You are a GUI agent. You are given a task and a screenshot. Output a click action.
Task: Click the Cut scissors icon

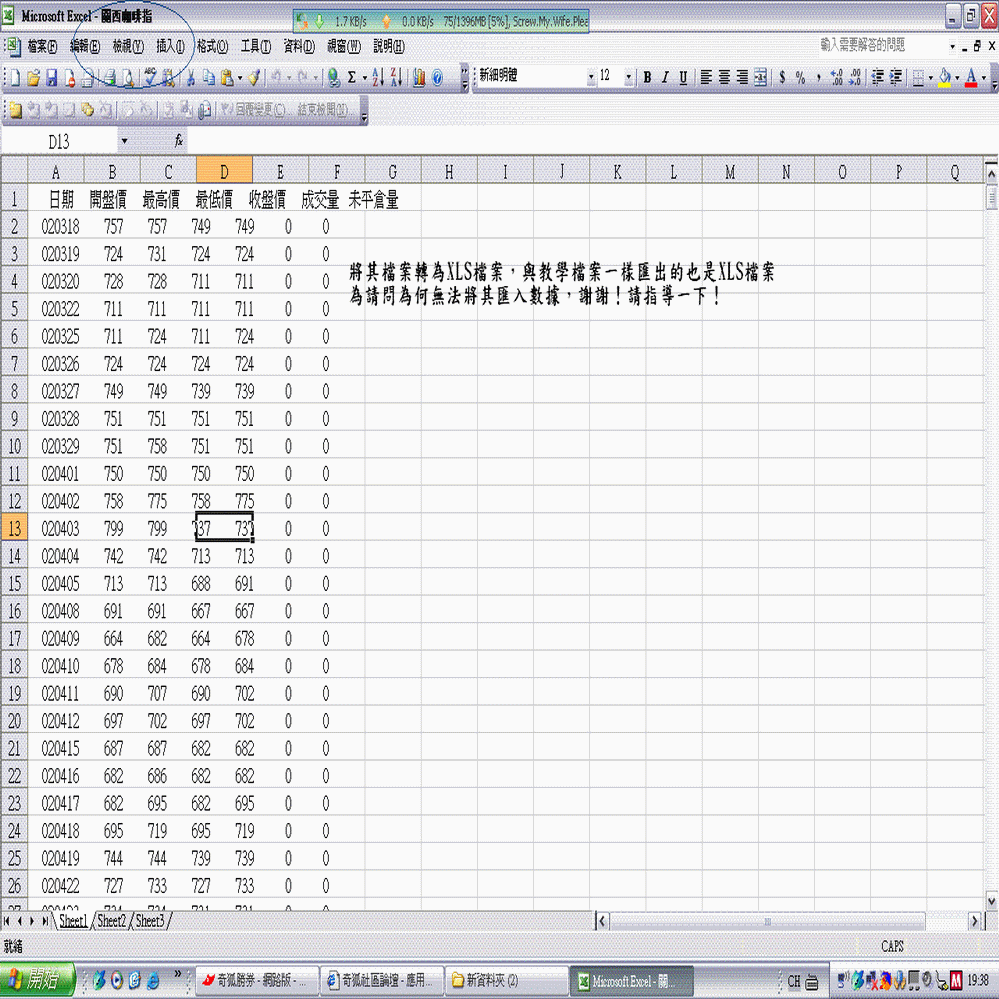[188, 77]
